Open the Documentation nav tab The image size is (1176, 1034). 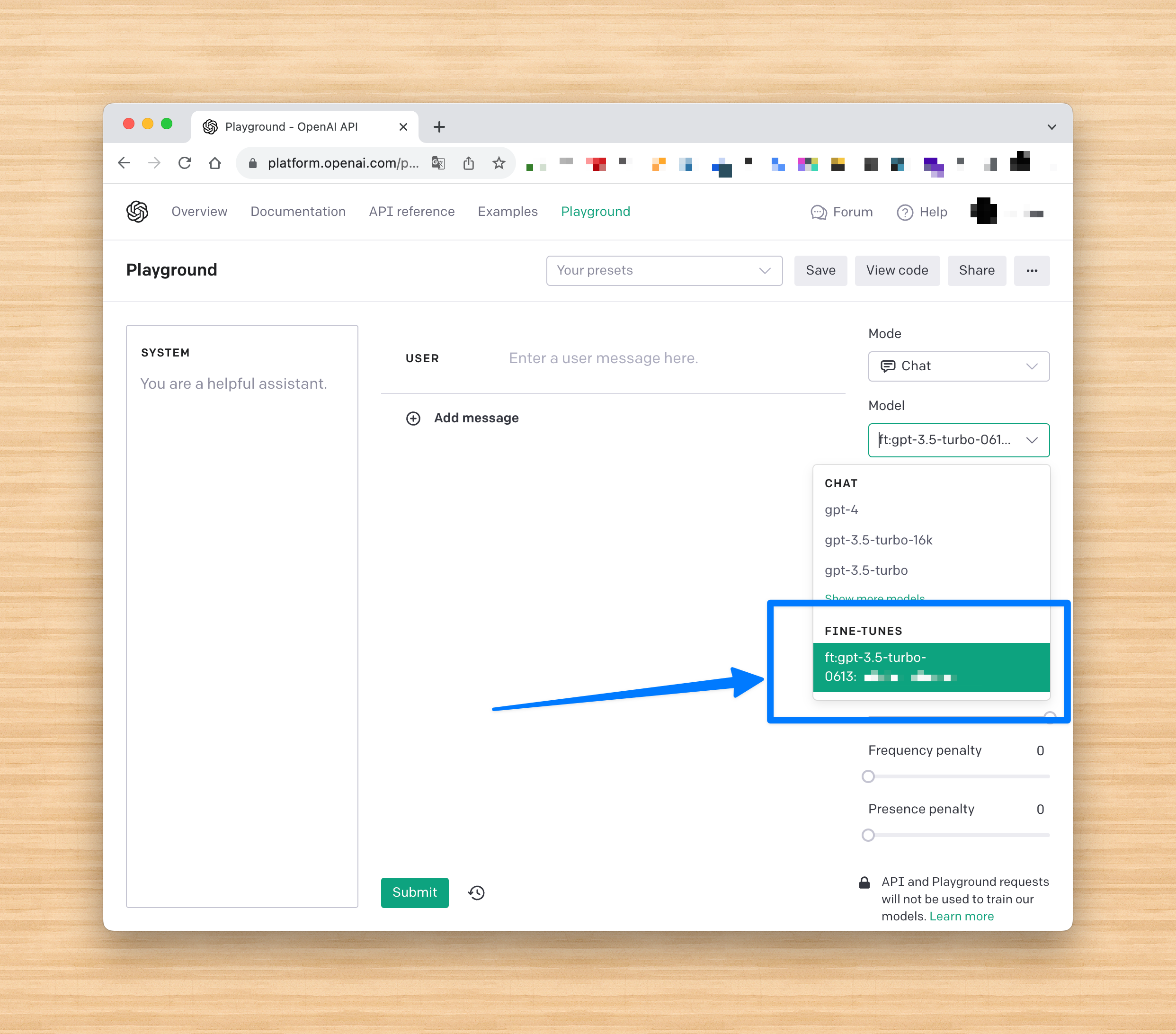[x=298, y=212]
